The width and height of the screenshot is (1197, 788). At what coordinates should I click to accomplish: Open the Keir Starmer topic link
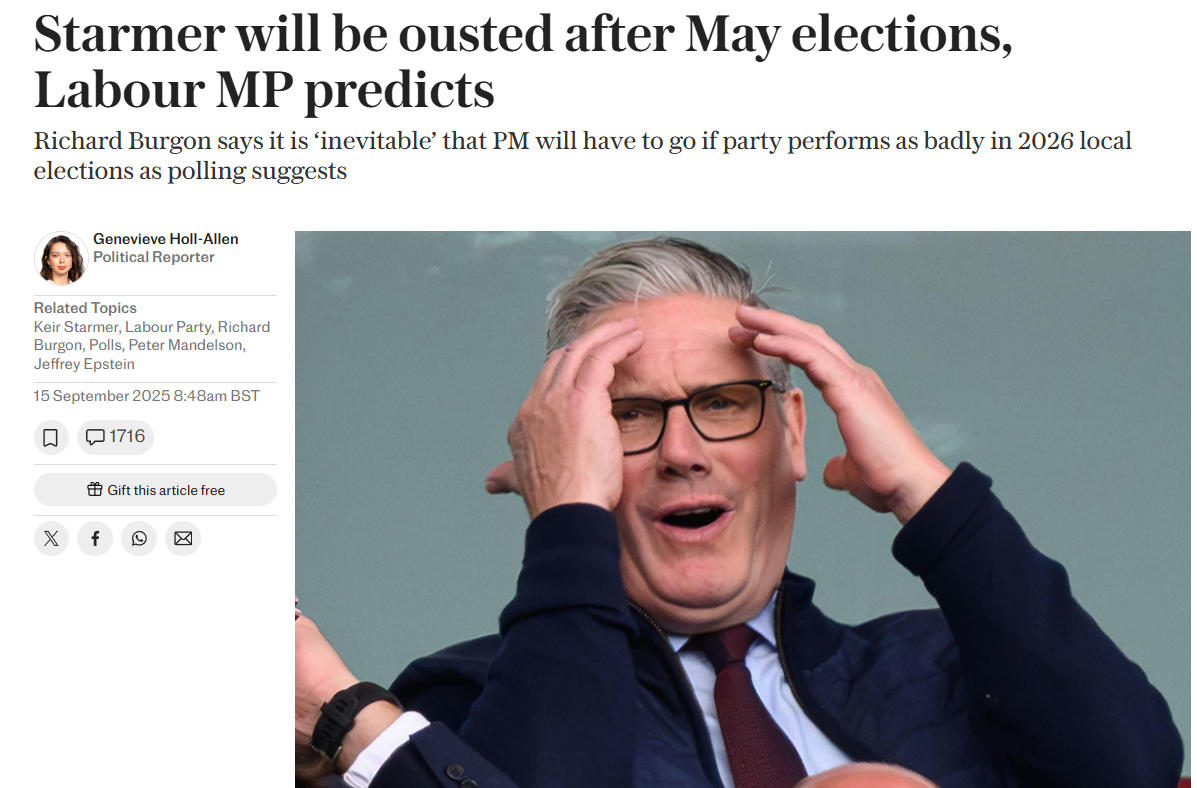click(76, 327)
